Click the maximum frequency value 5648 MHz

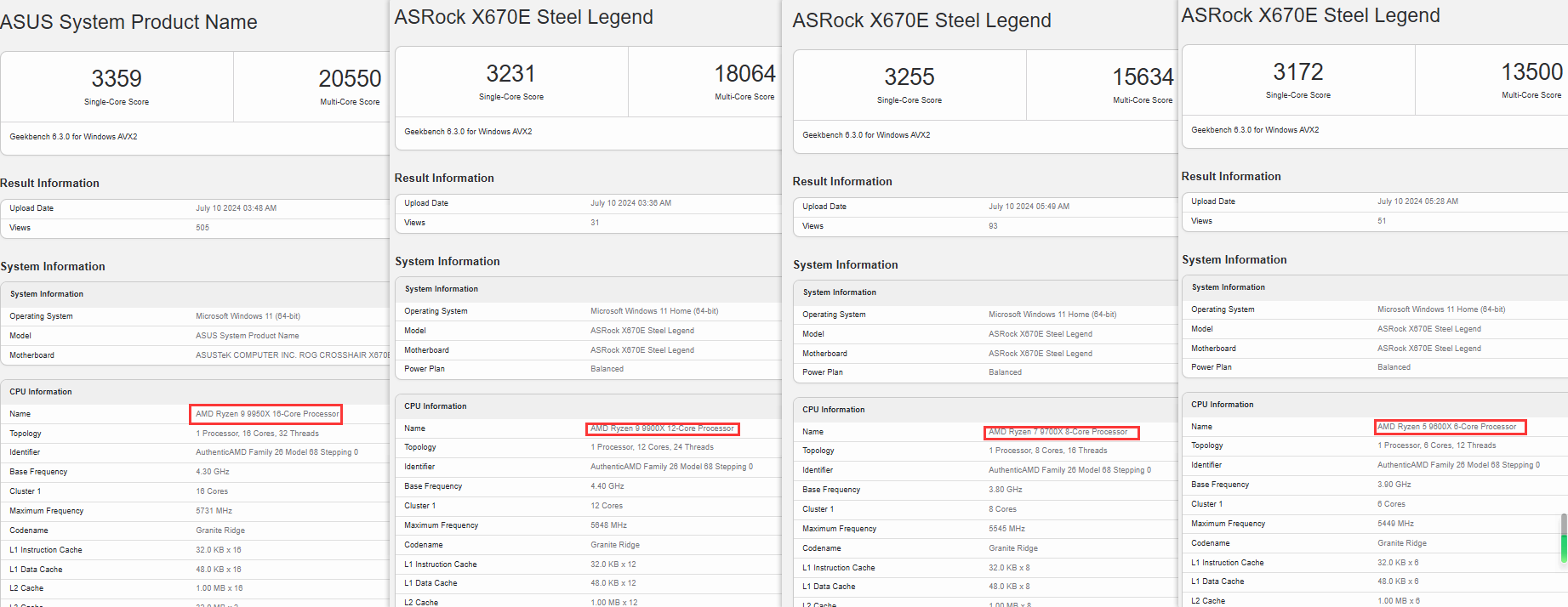608,525
